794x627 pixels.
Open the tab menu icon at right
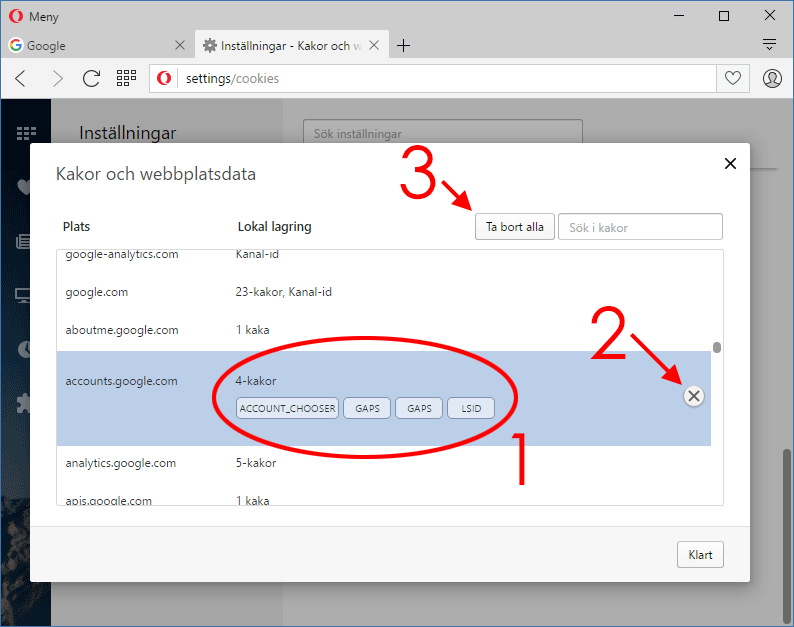click(769, 45)
